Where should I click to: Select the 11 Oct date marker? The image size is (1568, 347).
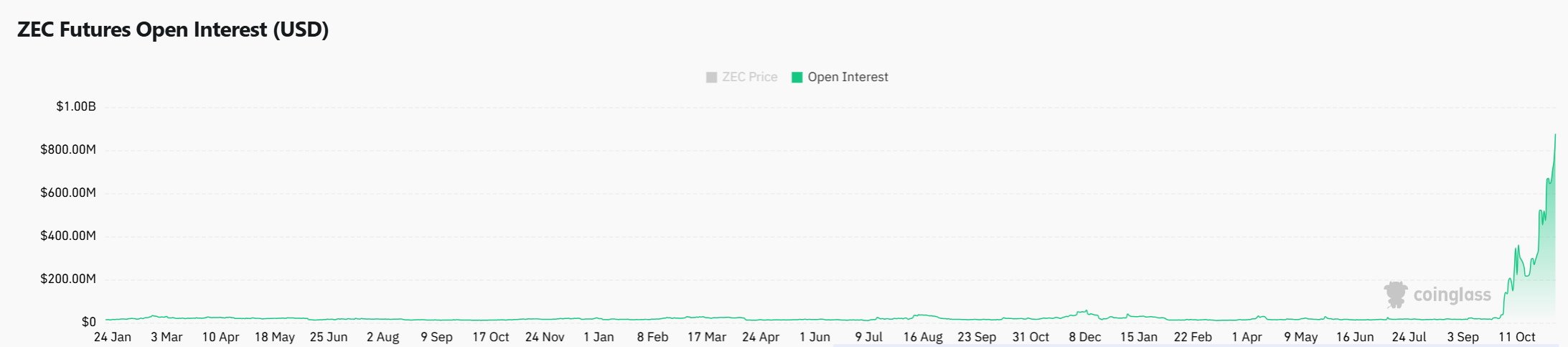coord(1517,337)
